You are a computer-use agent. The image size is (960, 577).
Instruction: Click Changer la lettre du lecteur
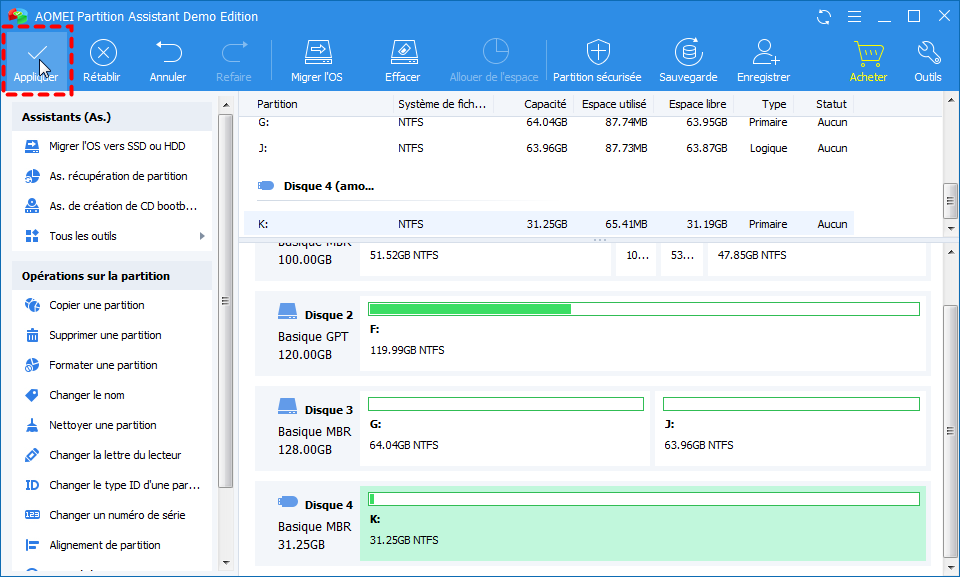tap(115, 455)
